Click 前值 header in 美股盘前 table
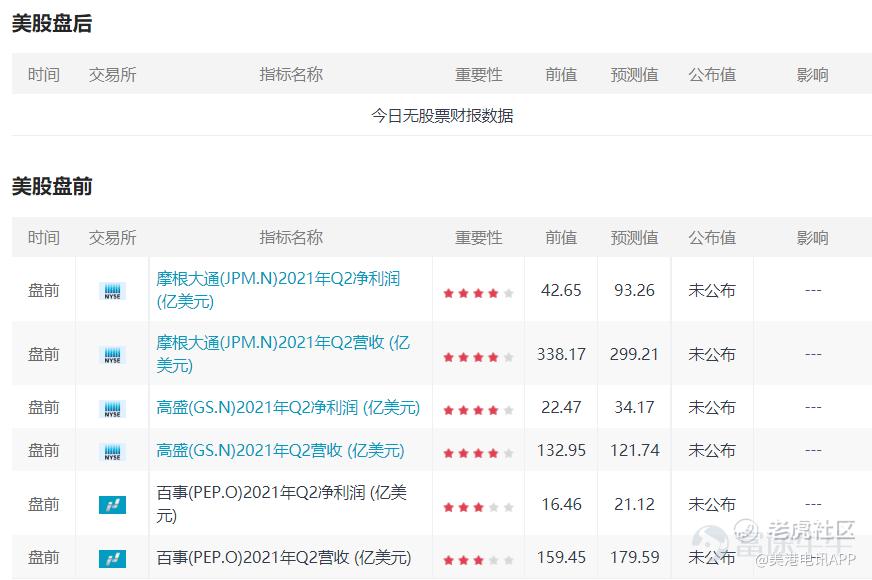This screenshot has height=580, width=872. tap(561, 237)
